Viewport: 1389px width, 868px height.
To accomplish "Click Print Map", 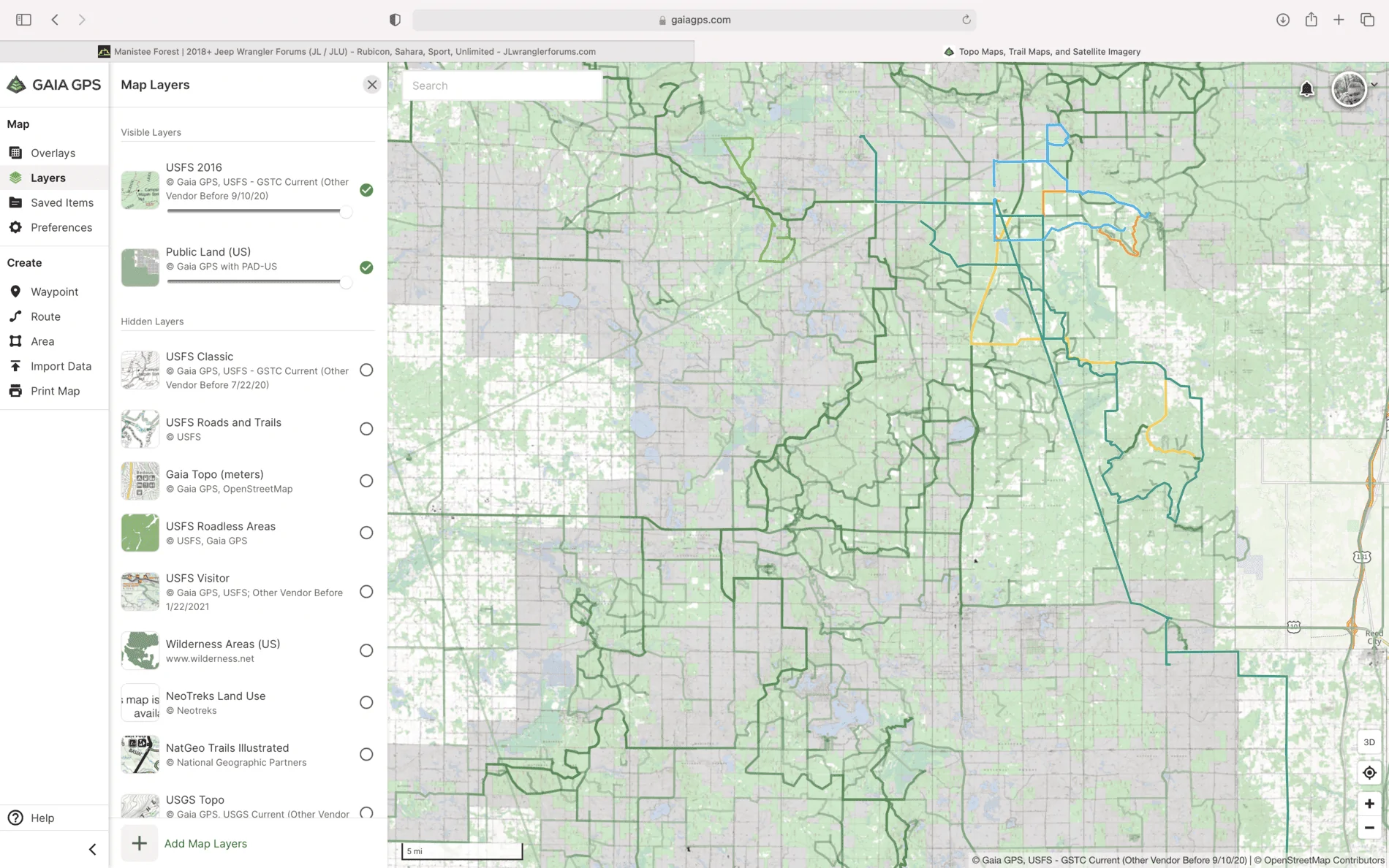I will [54, 391].
